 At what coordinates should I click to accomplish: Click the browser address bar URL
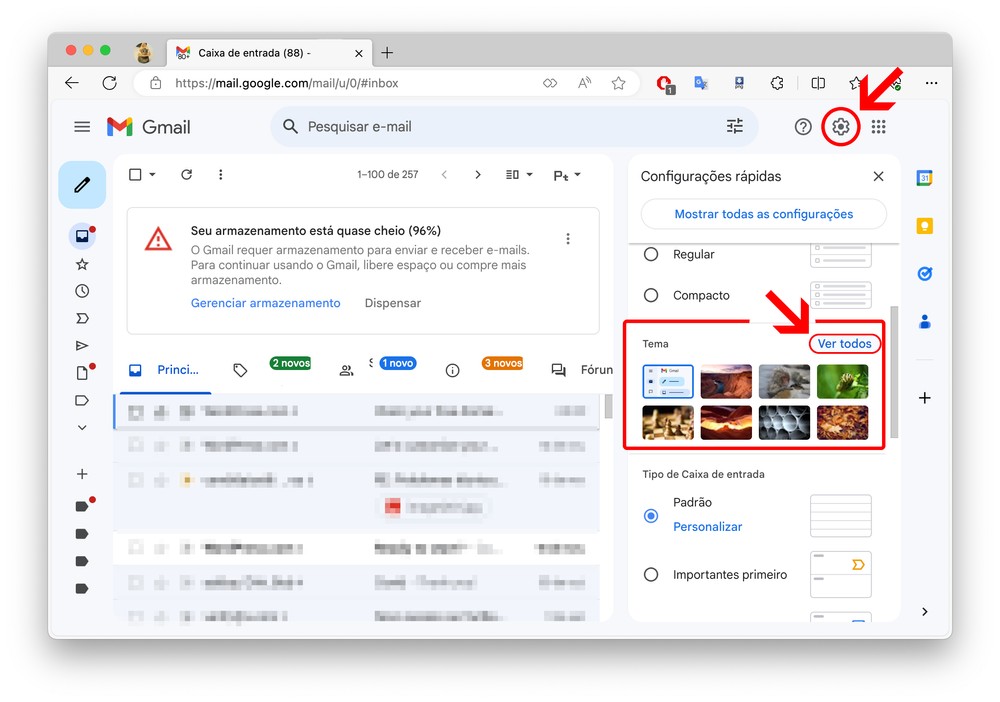286,83
